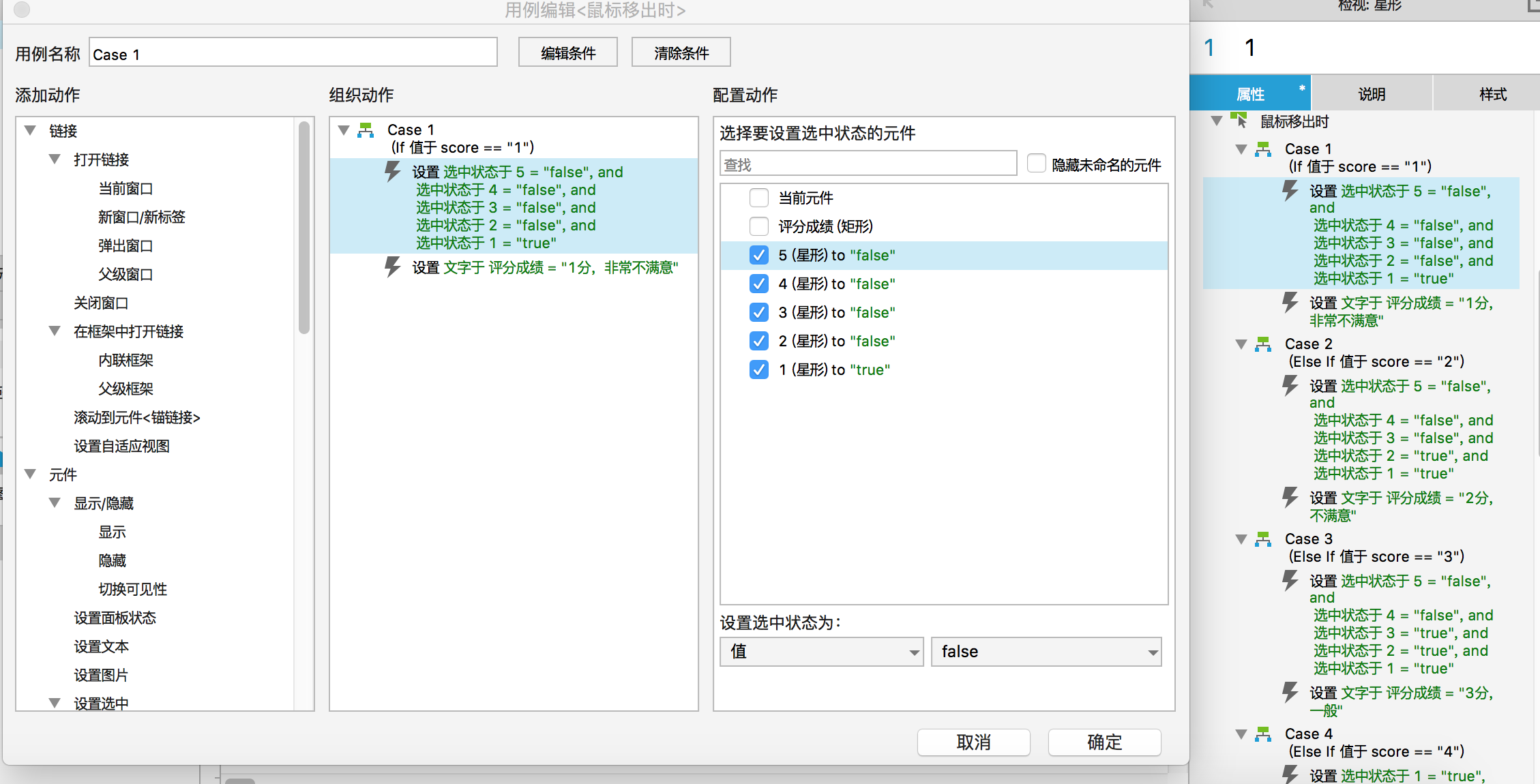Switch to the 样式 tab

(x=1492, y=94)
